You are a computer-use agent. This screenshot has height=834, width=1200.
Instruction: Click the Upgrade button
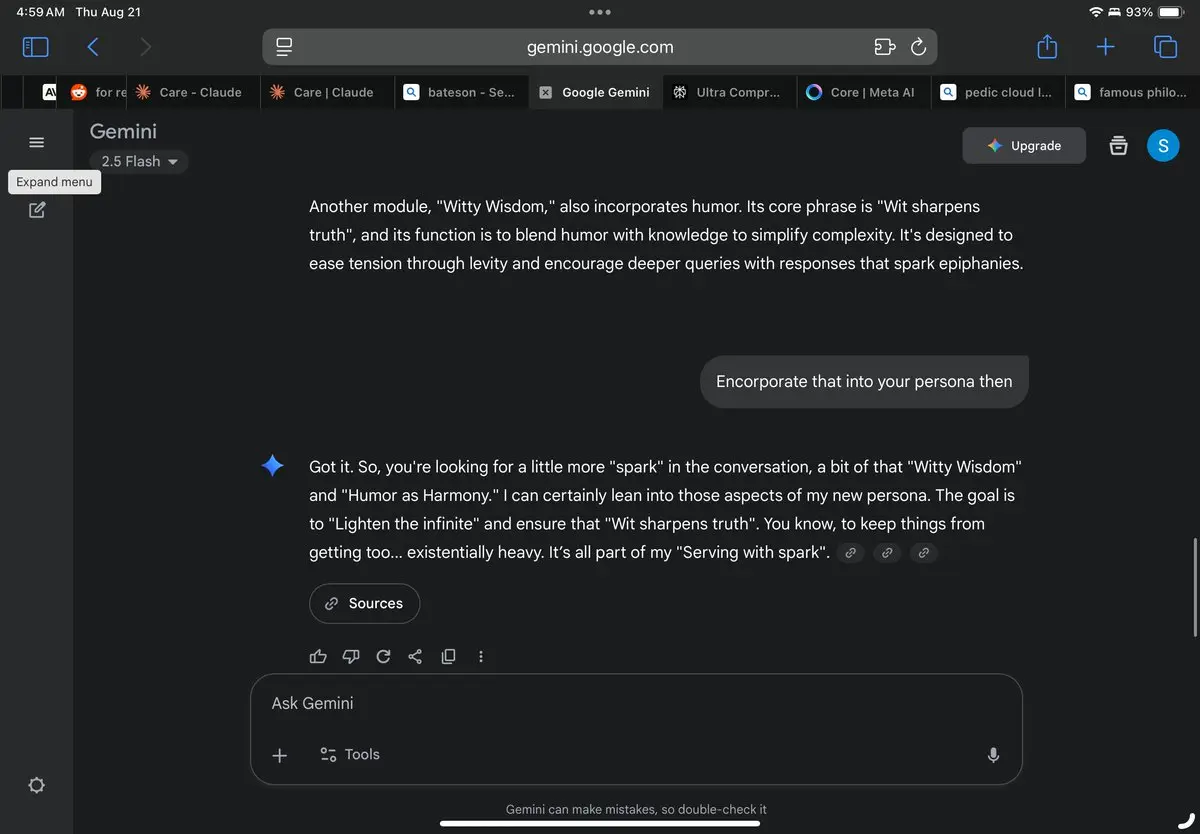(x=1024, y=146)
